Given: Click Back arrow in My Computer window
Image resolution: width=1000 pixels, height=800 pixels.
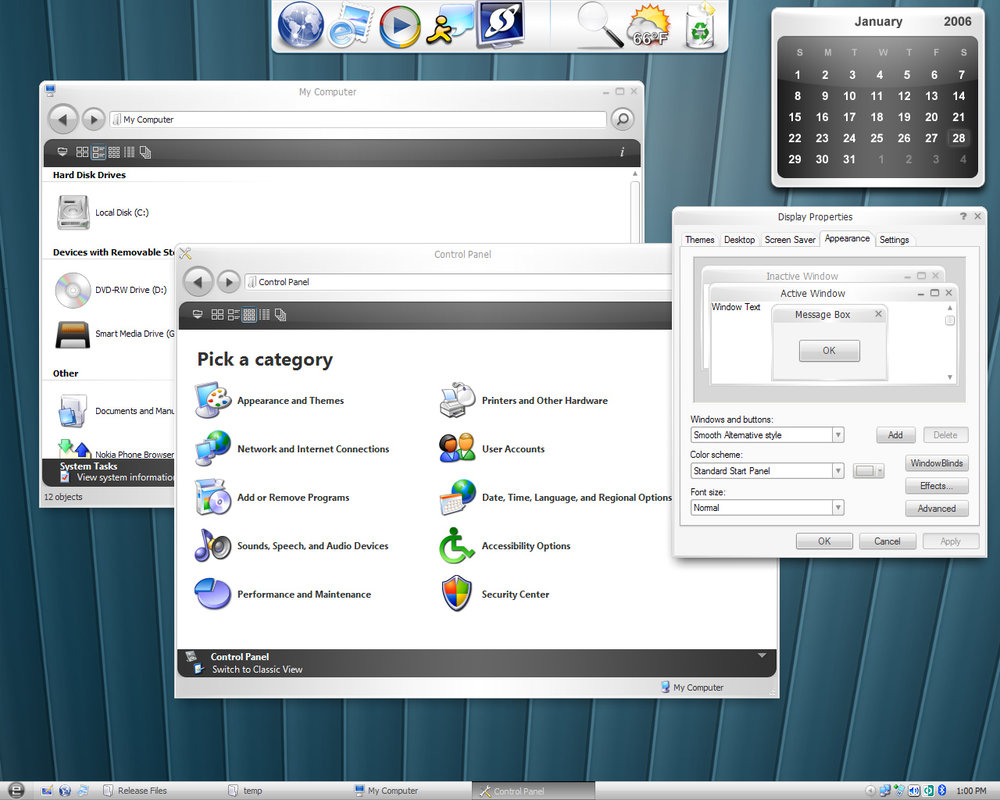Looking at the screenshot, I should [x=62, y=119].
